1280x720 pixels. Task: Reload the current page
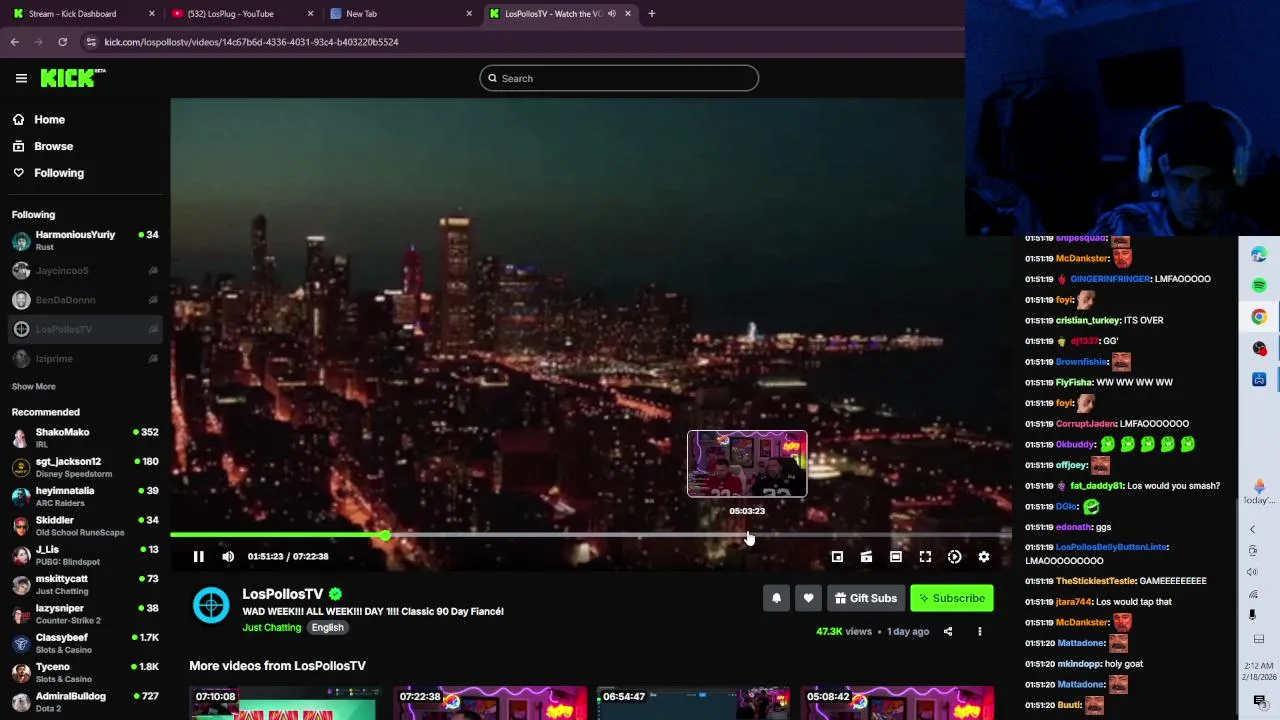tap(62, 42)
